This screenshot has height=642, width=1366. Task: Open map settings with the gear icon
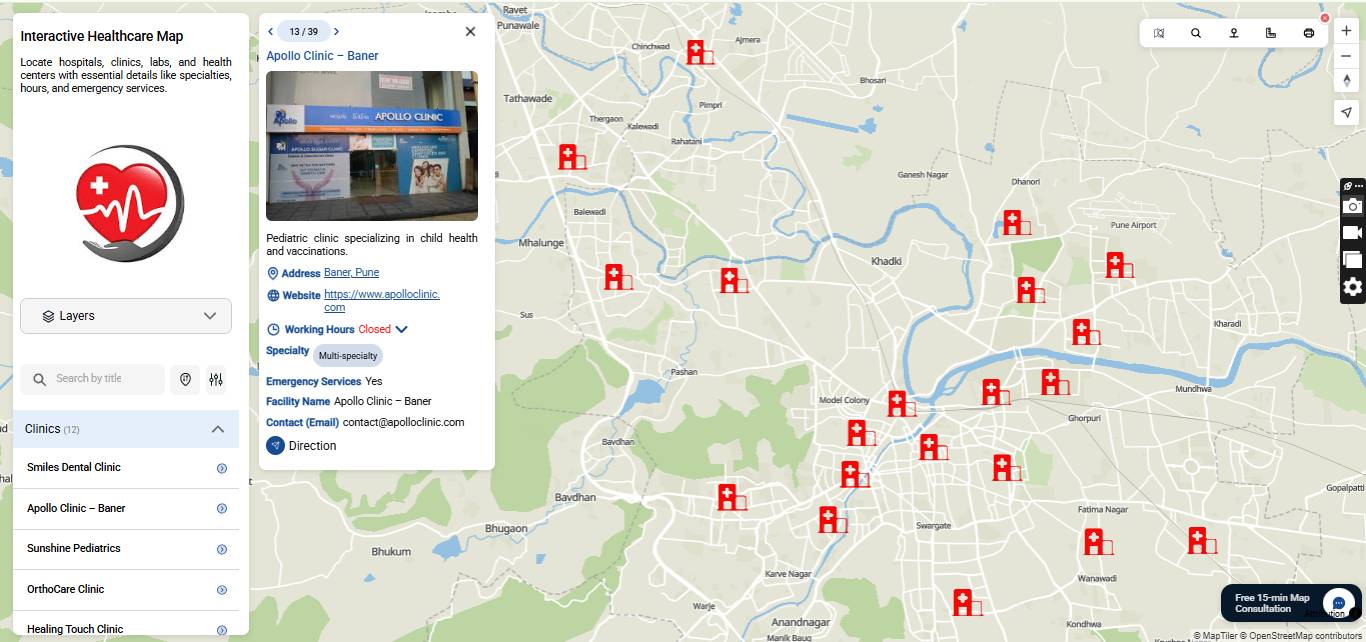point(1352,288)
